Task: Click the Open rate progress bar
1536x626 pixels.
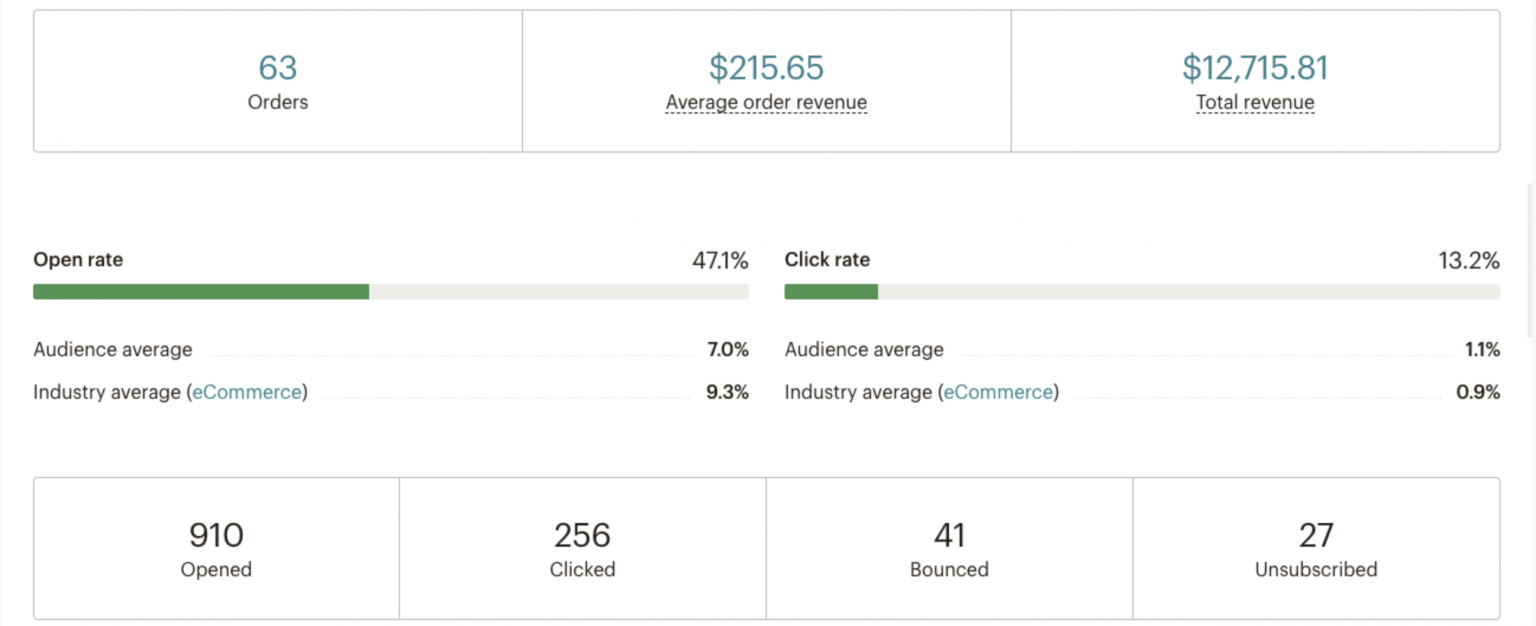Action: pos(390,291)
